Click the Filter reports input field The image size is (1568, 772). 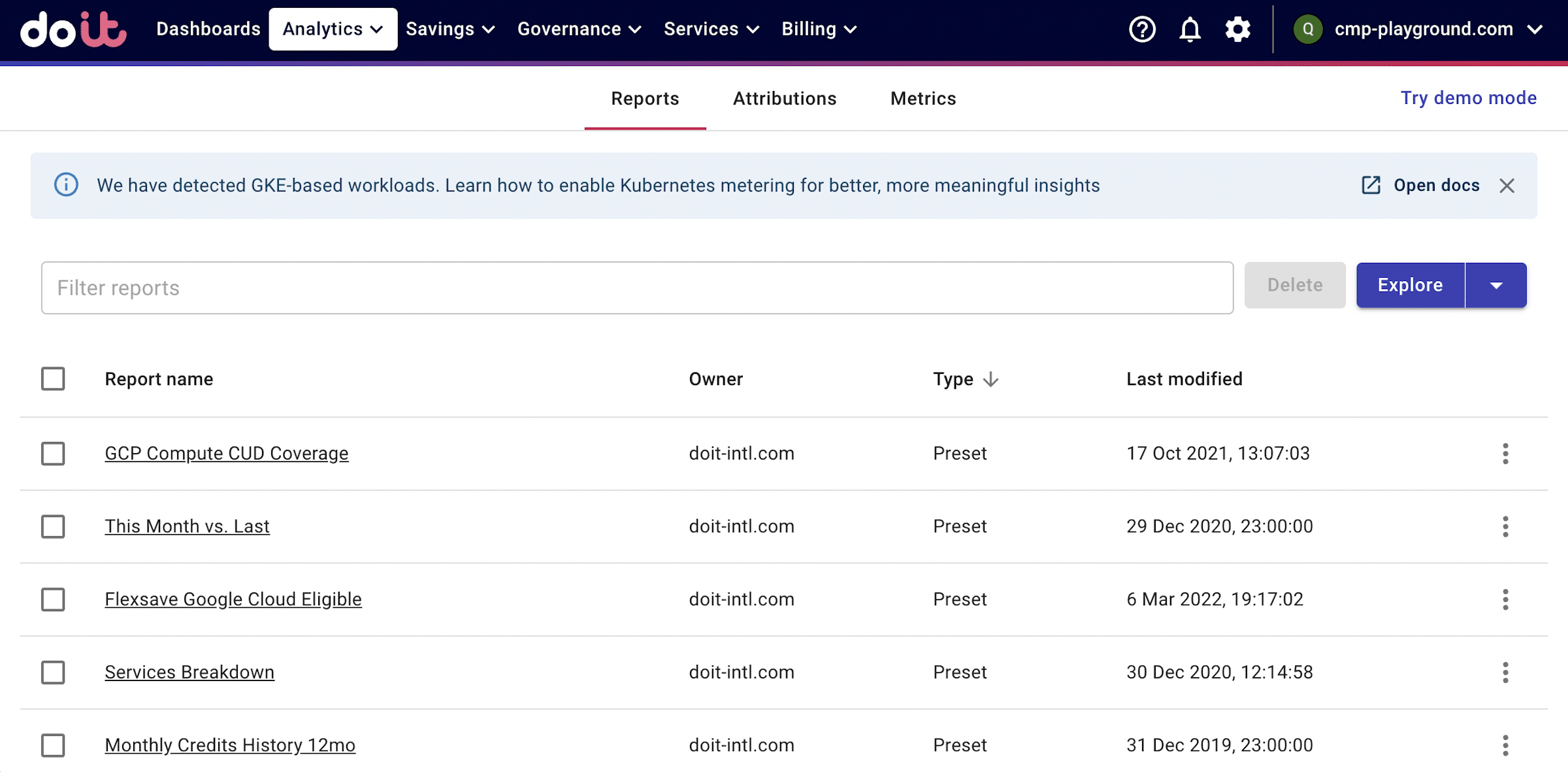point(637,288)
